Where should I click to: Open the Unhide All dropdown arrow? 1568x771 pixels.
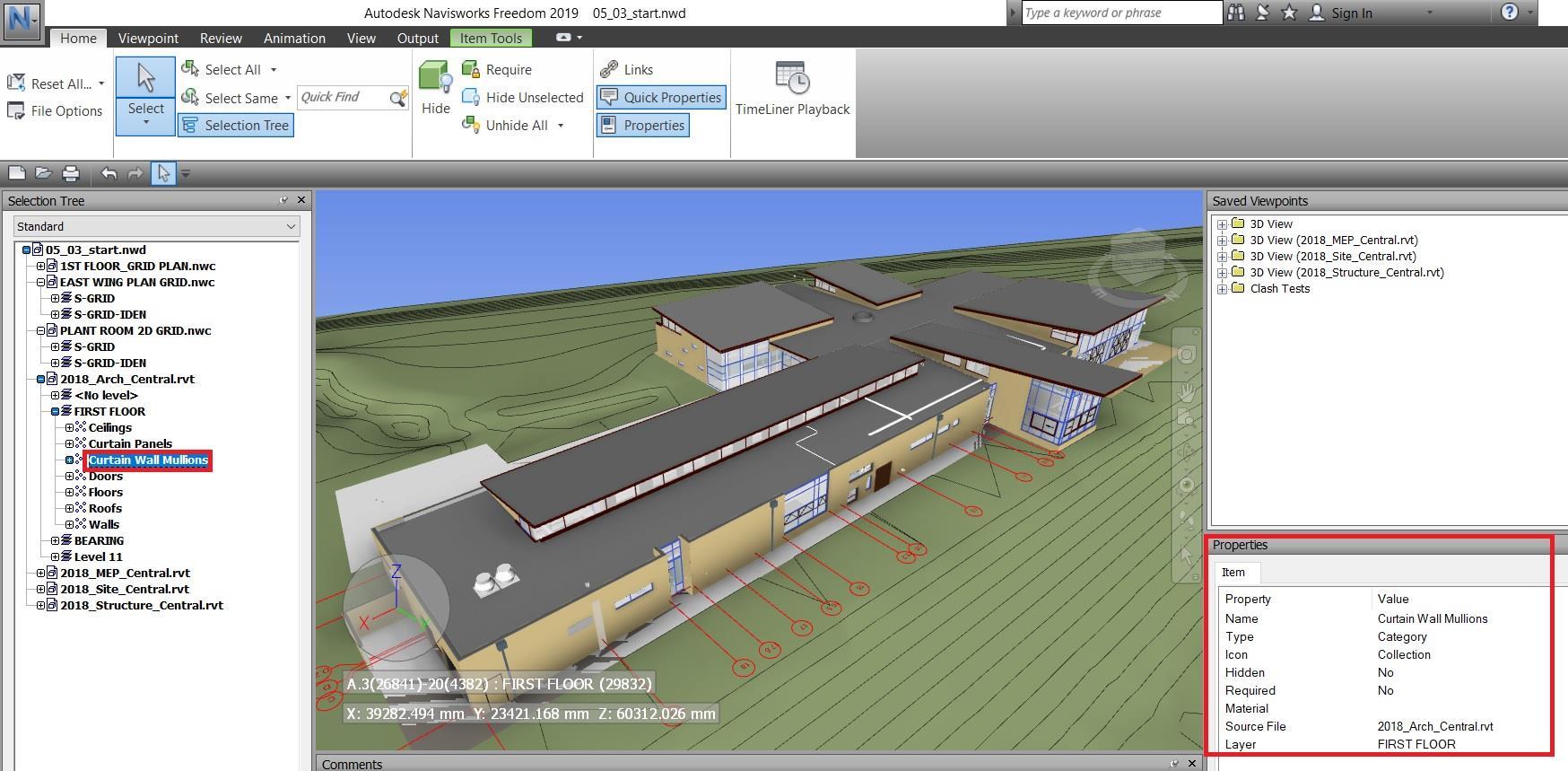[561, 125]
